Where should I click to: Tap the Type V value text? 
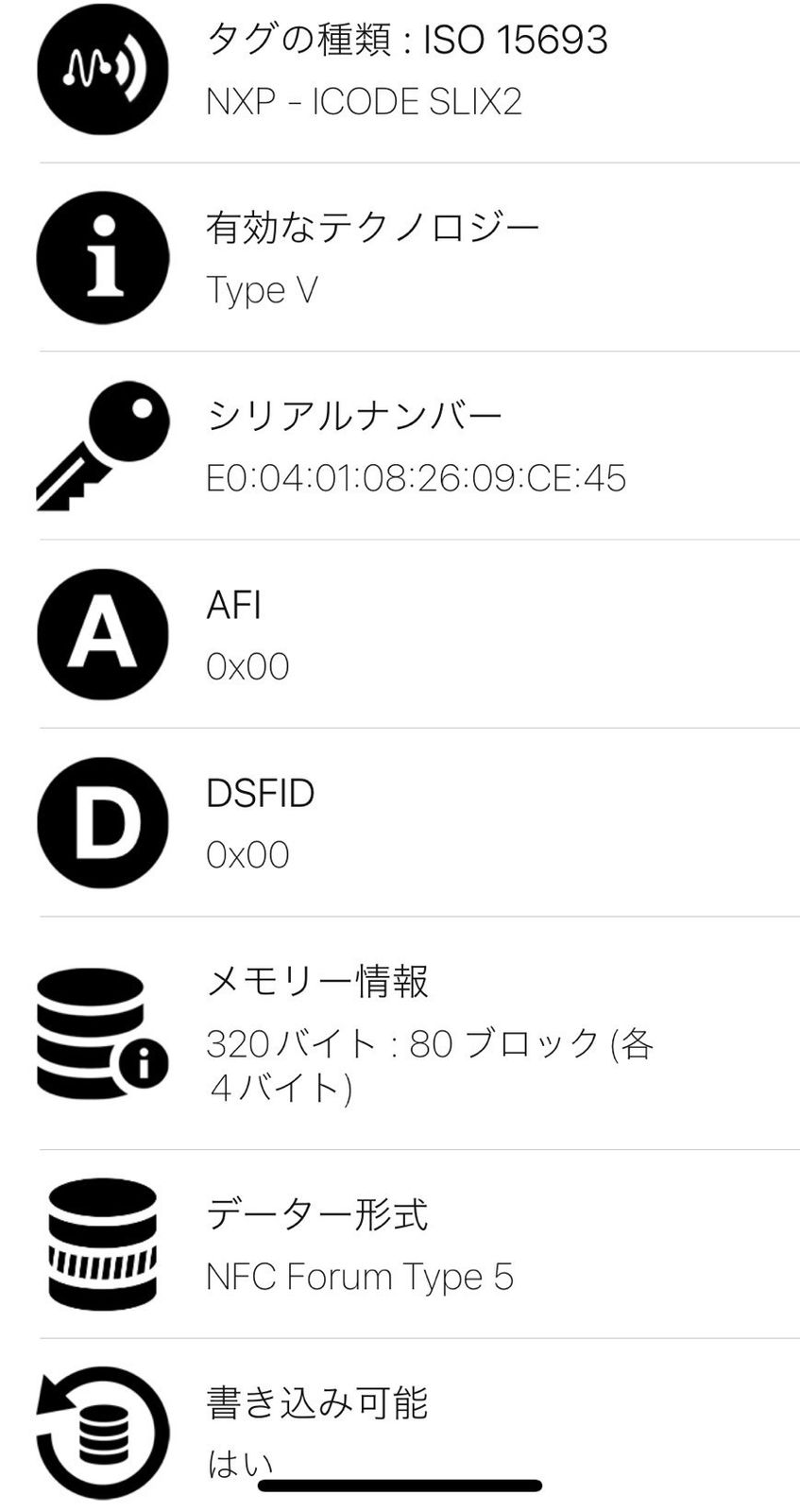point(262,290)
